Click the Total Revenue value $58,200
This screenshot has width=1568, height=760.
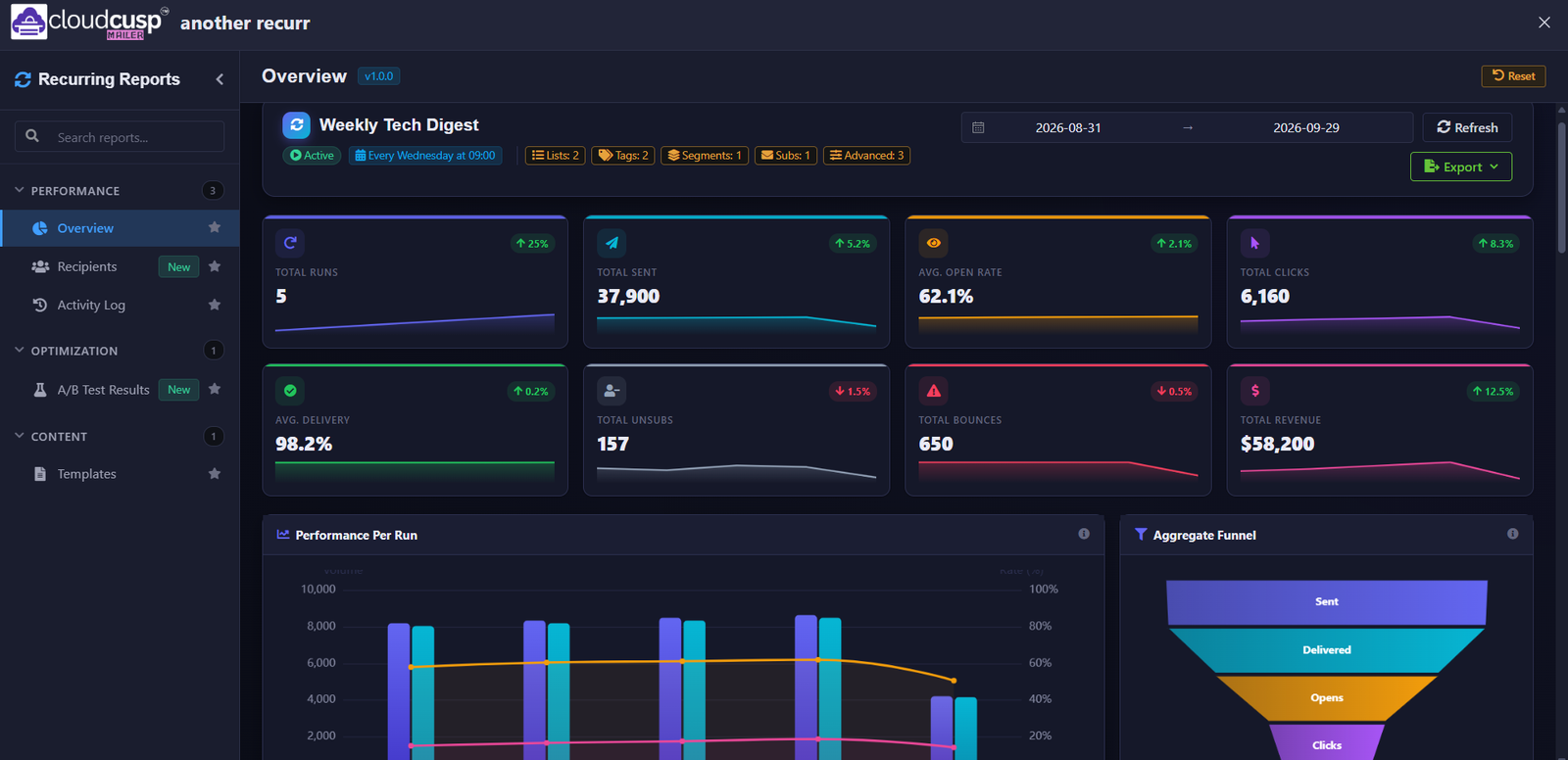(x=1277, y=445)
